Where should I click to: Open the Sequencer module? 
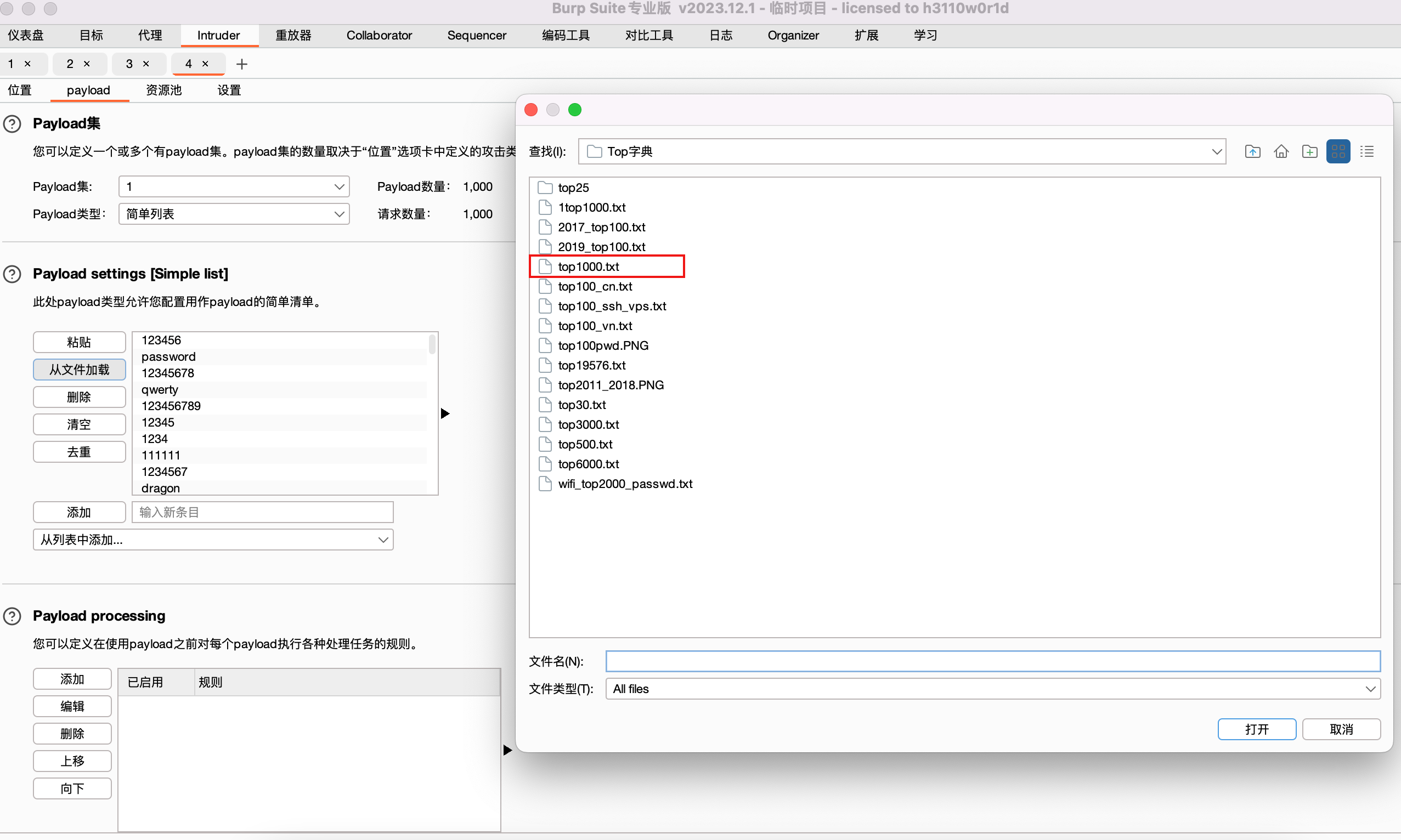(x=477, y=35)
